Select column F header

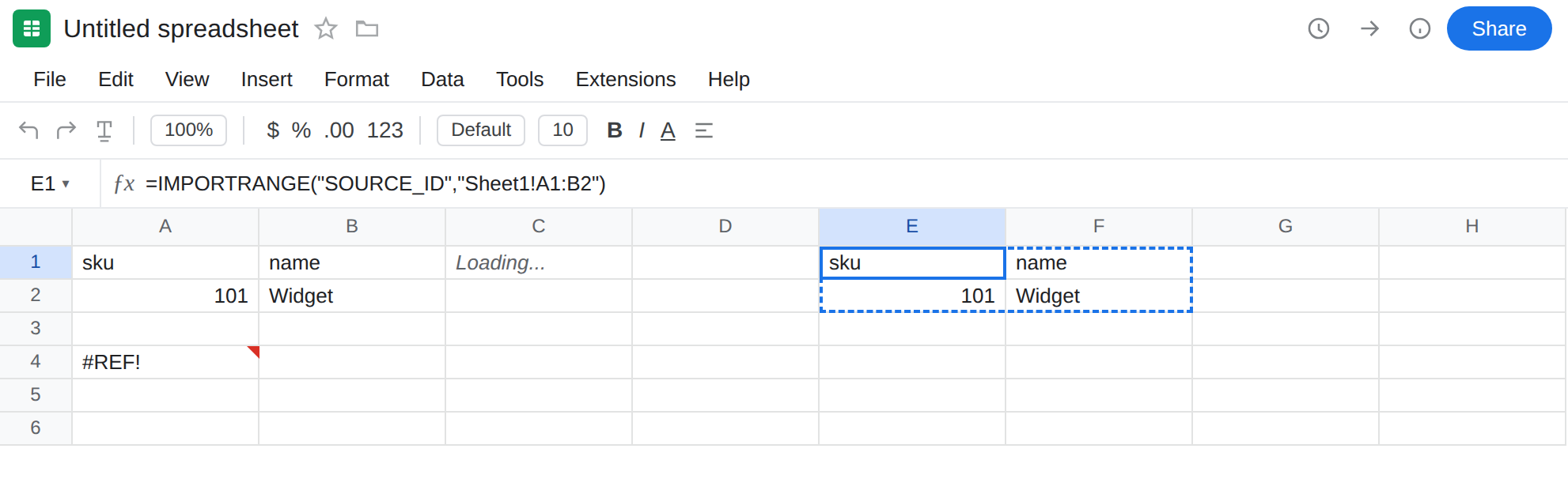pos(1099,227)
